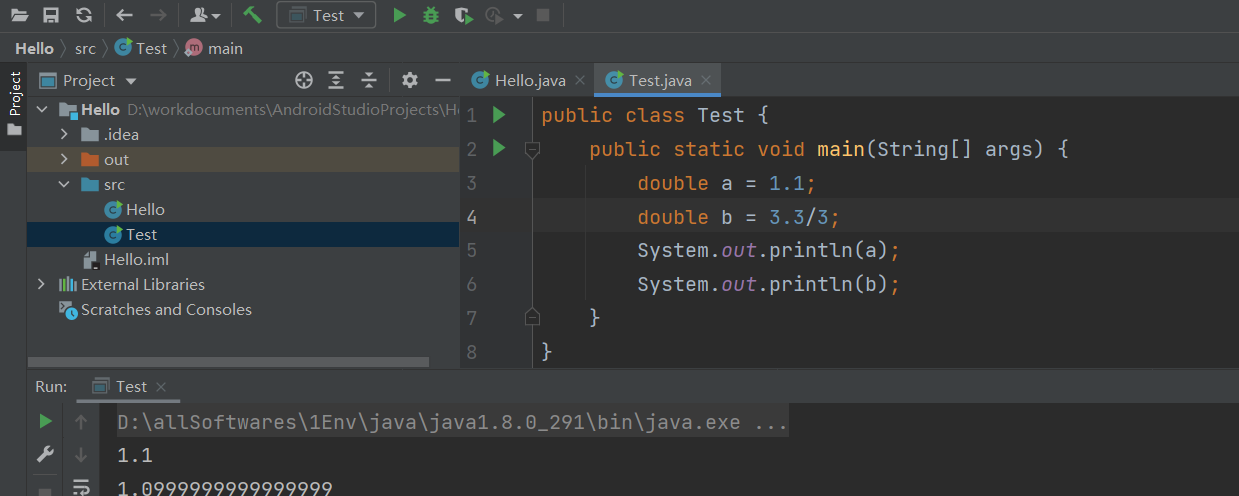Close the Test tab in the Run panel
Viewport: 1239px width, 496px height.
[161, 387]
